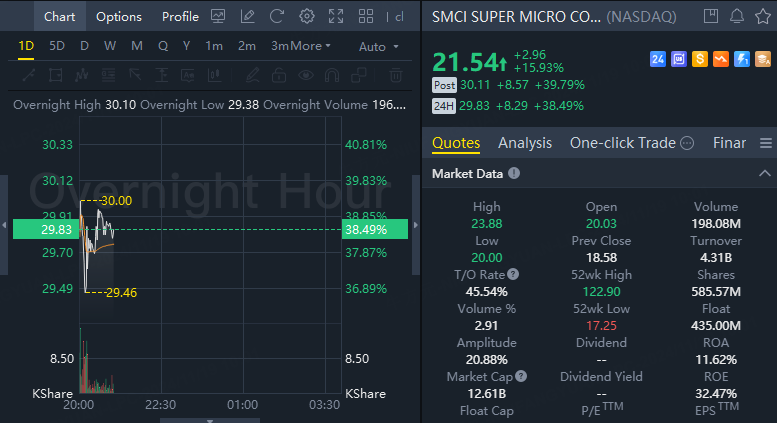Screen dimensions: 777x423
Task: Add SMCI to watchlist with star icon
Action: (x=763, y=17)
